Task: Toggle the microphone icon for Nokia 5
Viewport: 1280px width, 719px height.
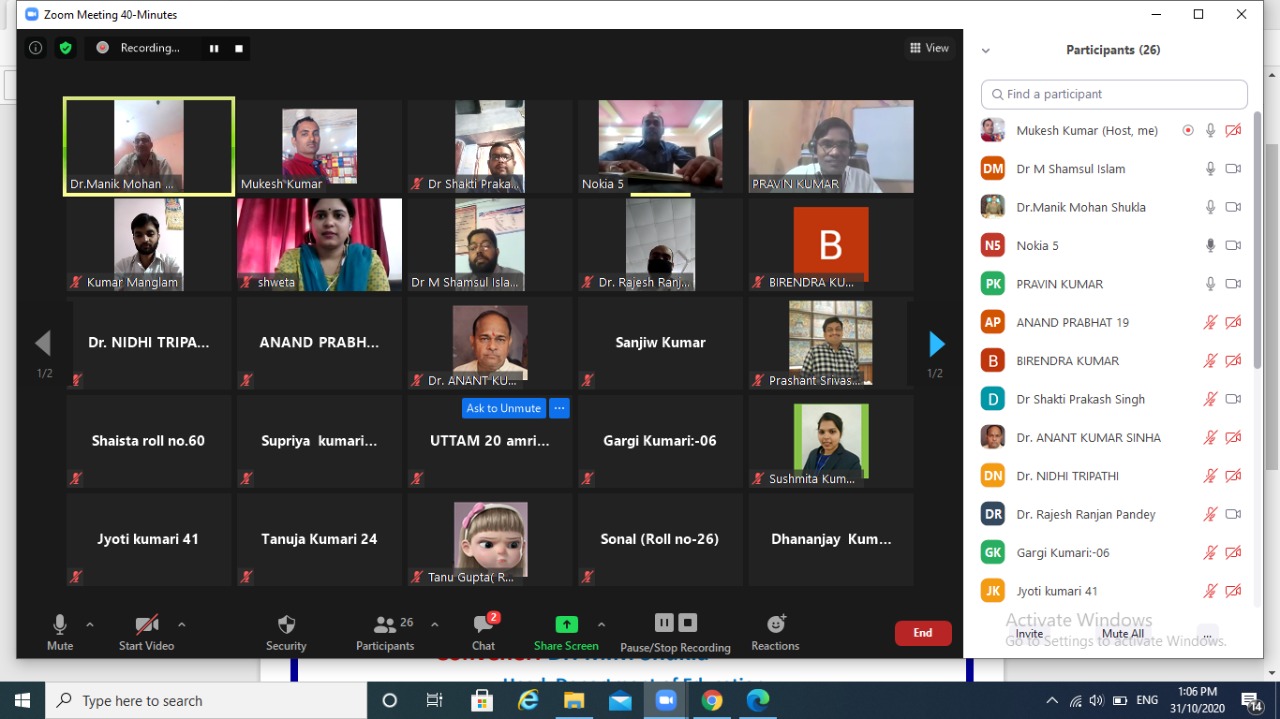Action: pyautogui.click(x=1210, y=245)
